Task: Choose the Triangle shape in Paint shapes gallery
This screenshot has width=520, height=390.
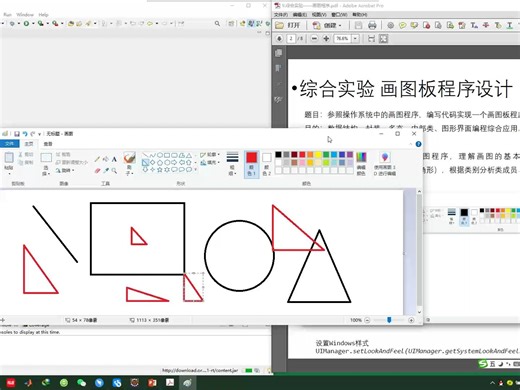Action: tap(189, 155)
